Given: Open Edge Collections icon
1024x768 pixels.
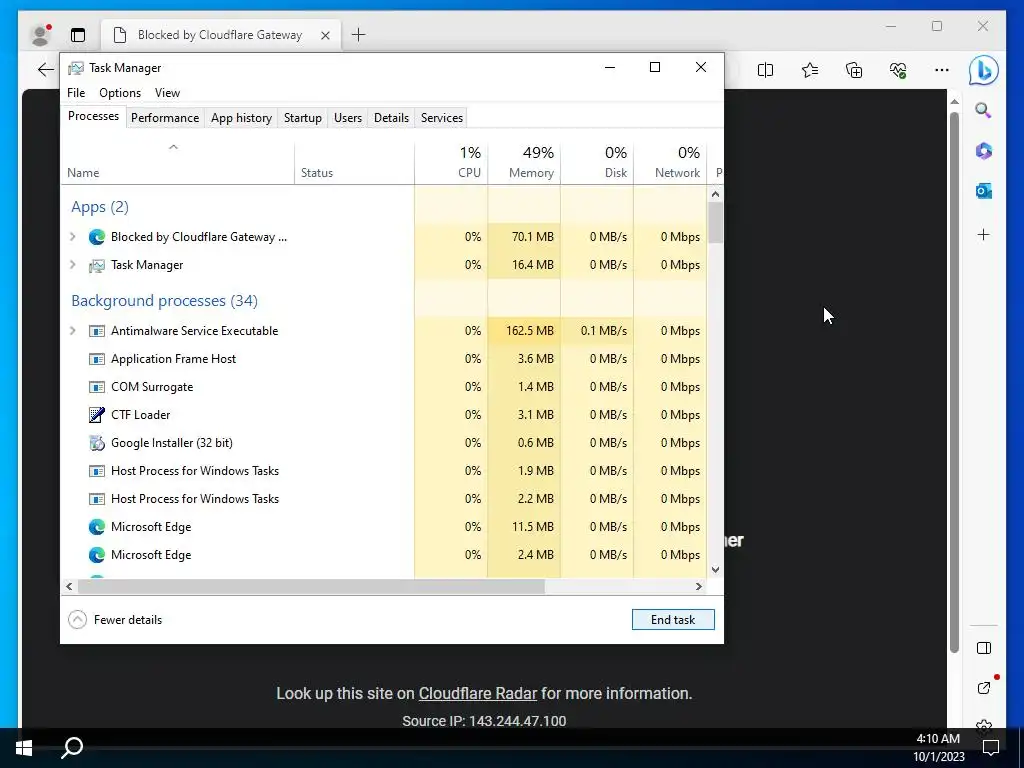Looking at the screenshot, I should click(x=854, y=70).
